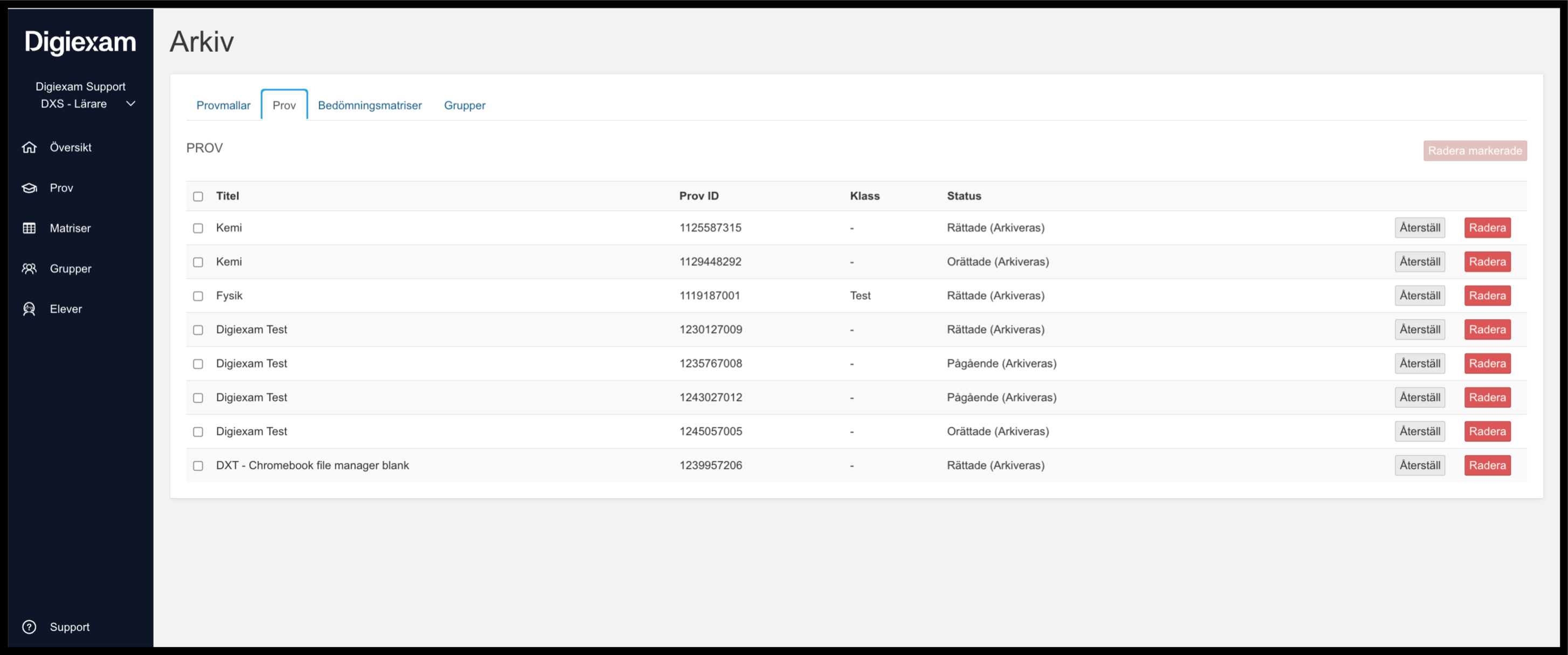Check the box for Kemi 1129448292
1568x655 pixels.
[x=198, y=262]
